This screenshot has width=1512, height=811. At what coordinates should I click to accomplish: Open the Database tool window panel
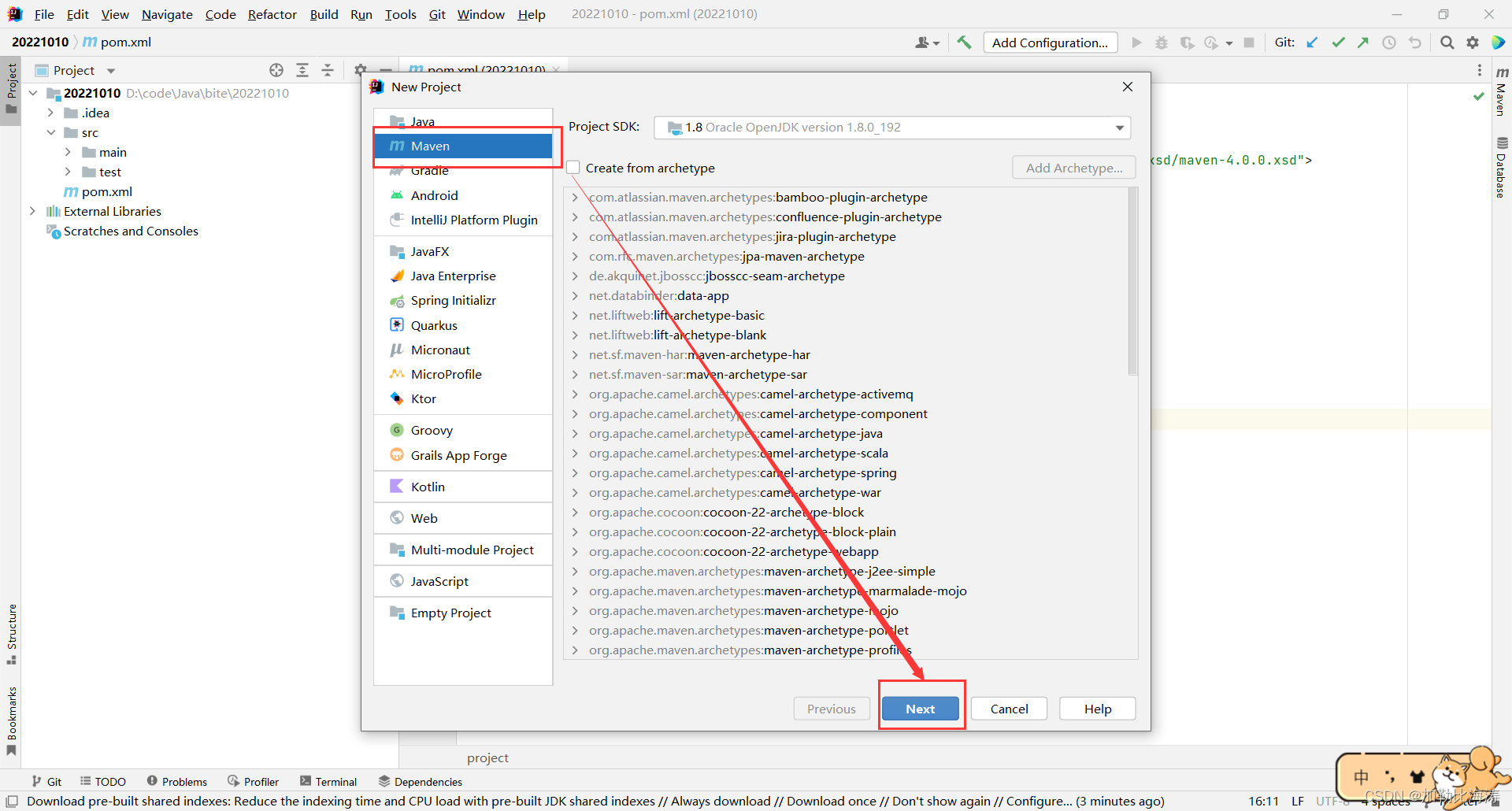pos(1500,161)
